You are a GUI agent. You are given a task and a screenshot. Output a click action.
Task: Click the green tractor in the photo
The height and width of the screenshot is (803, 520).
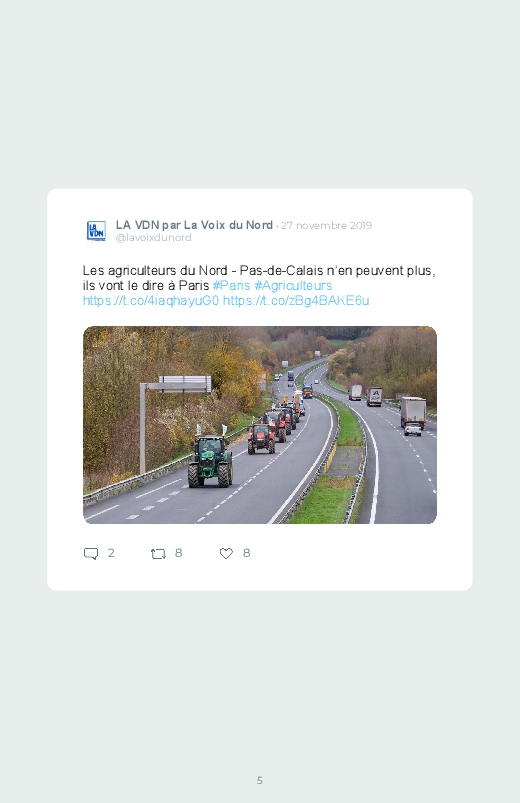coord(211,461)
